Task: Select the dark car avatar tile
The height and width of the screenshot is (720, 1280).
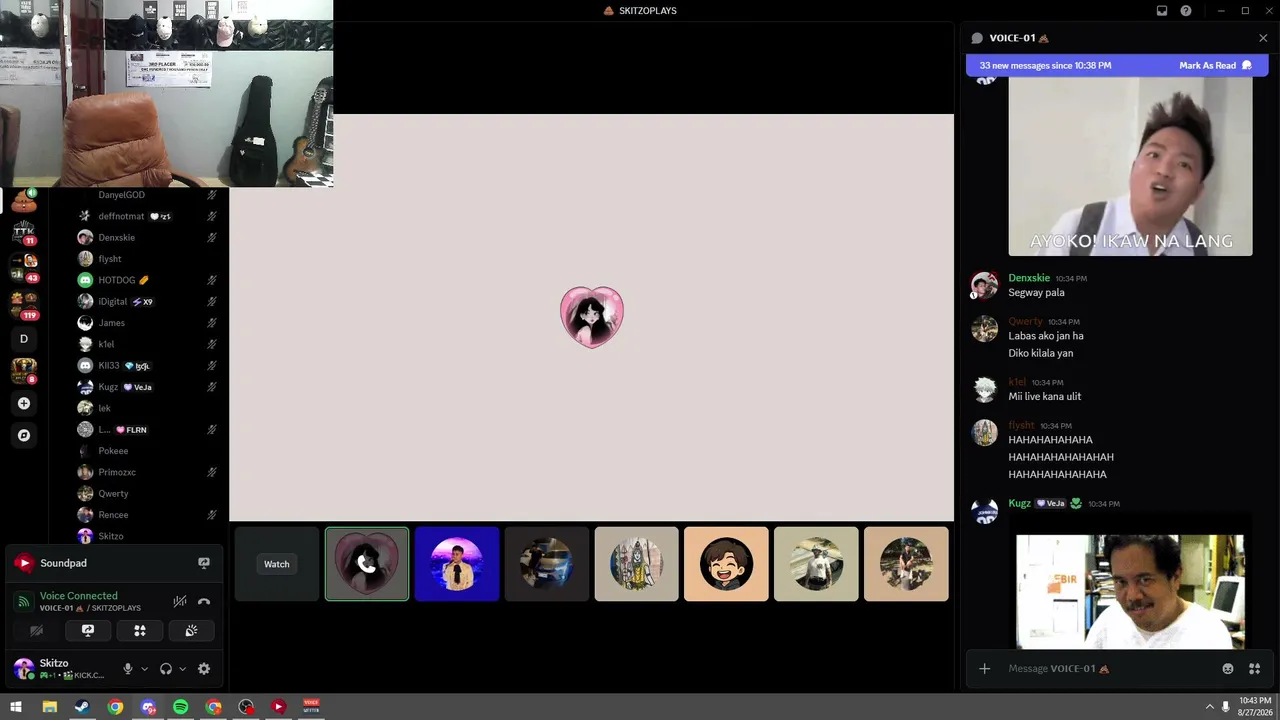Action: pos(547,564)
